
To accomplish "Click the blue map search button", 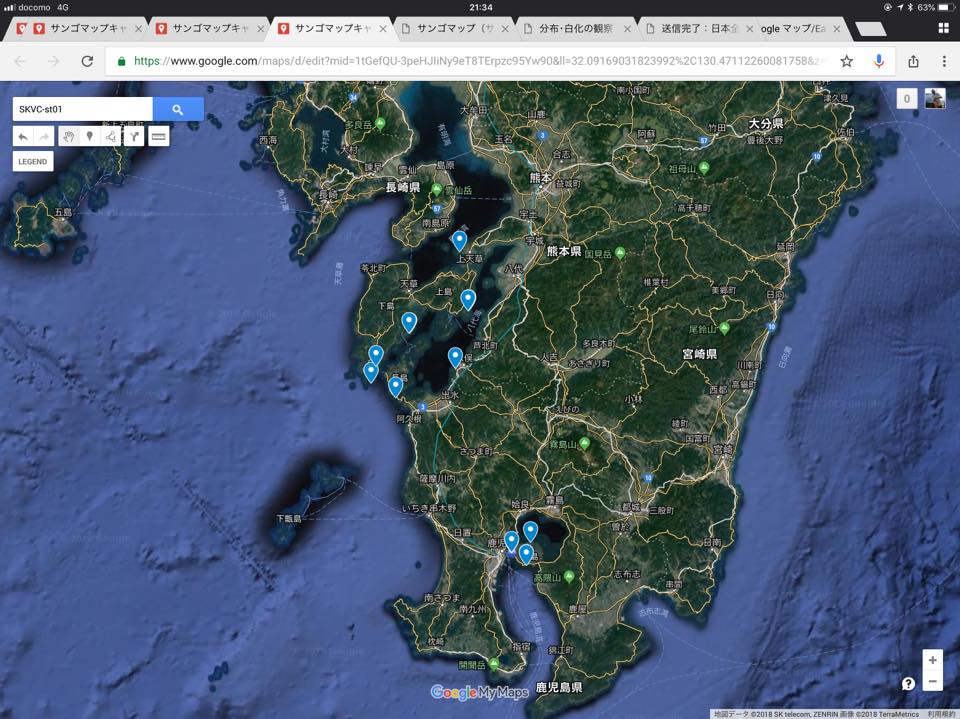I will pos(178,109).
